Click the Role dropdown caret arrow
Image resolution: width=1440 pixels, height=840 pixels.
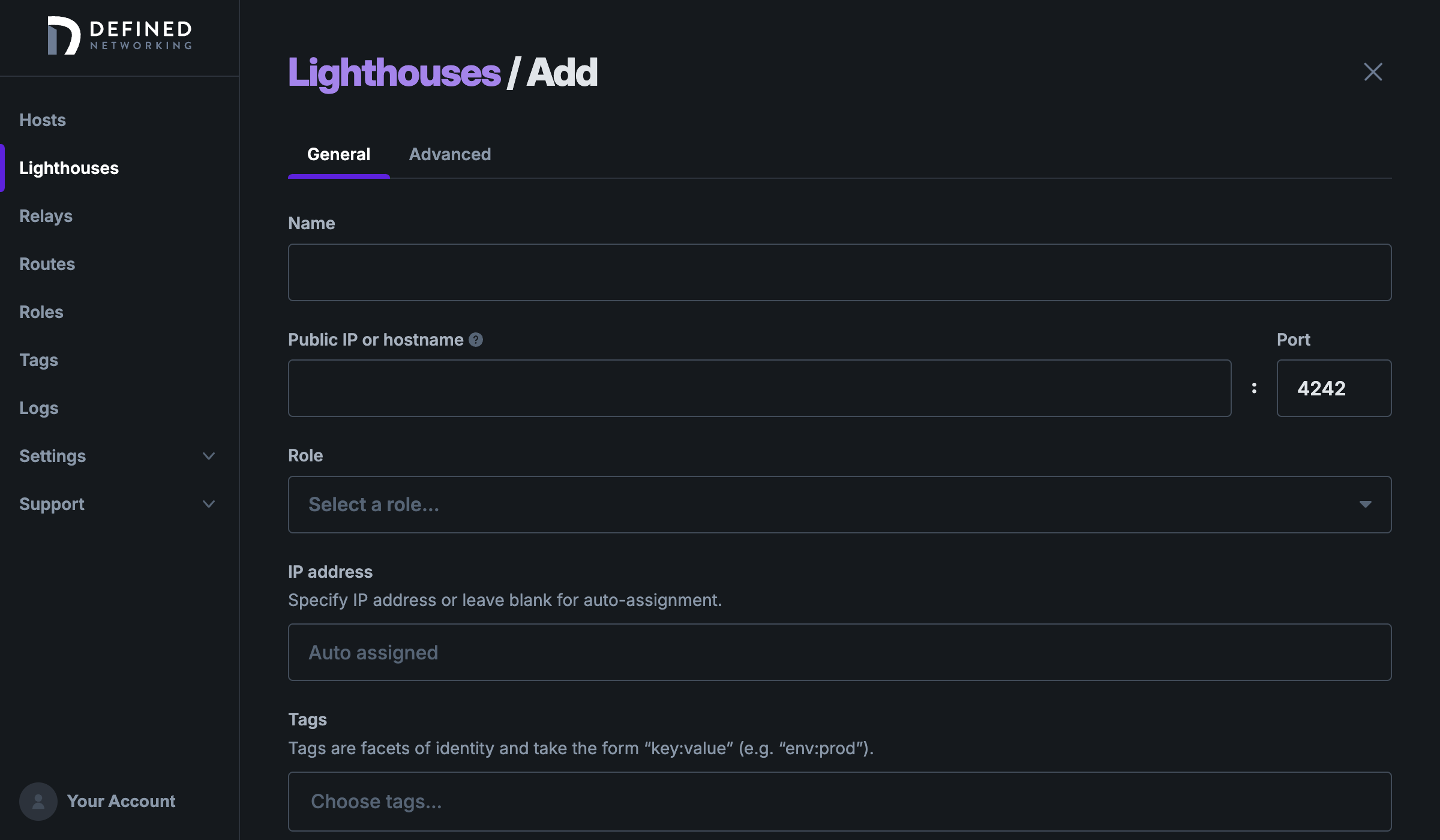1365,504
